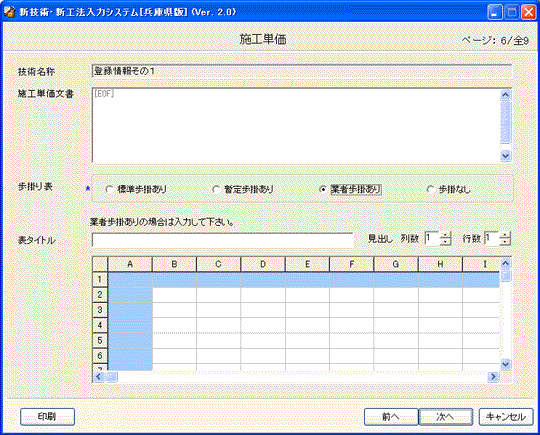Select column header G in the grid

pyautogui.click(x=396, y=264)
